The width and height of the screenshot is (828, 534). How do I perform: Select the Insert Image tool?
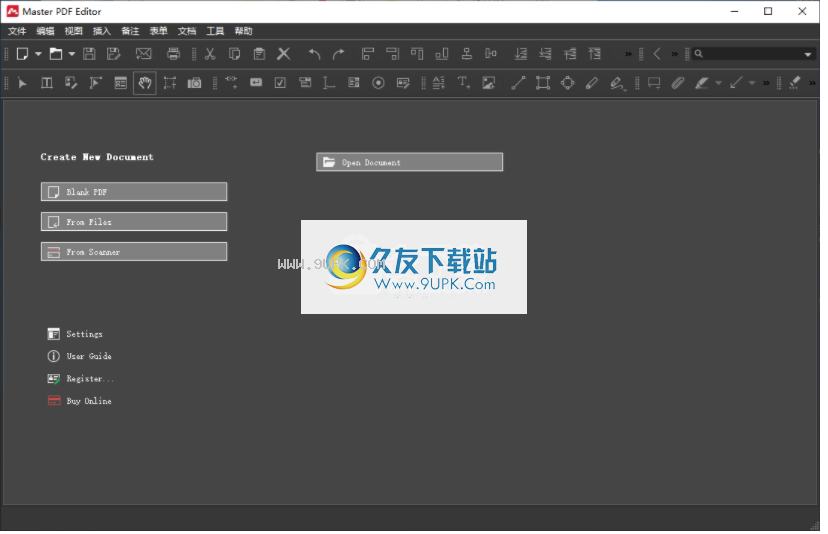point(488,83)
